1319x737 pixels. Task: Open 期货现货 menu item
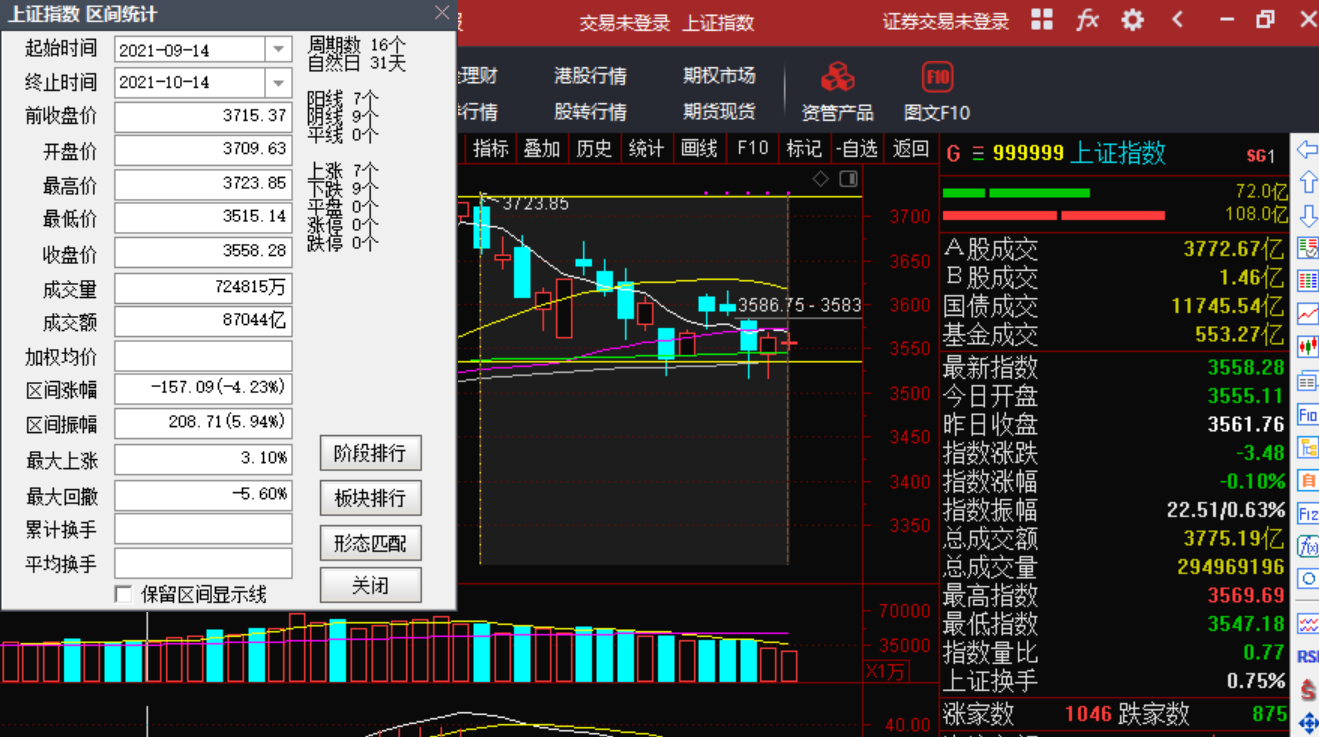(719, 112)
